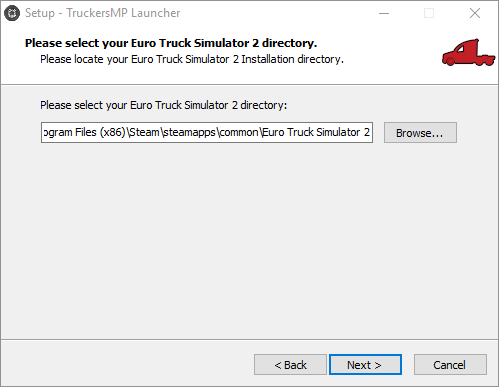Viewport: 499px width, 387px height.
Task: Click the bold 'Please select your Euro Truck' heading
Action: [x=171, y=43]
